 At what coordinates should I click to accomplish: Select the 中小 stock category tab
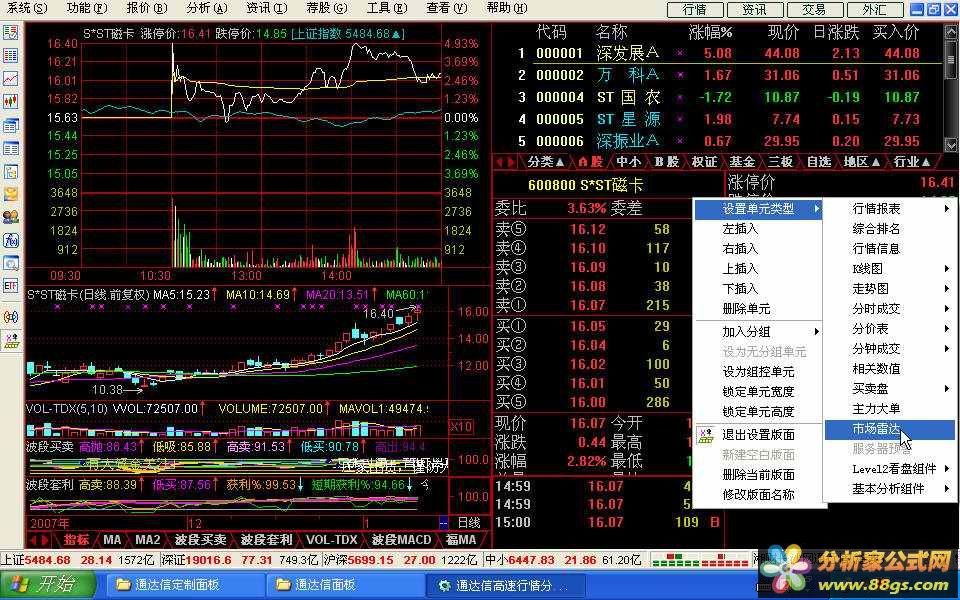(x=628, y=162)
